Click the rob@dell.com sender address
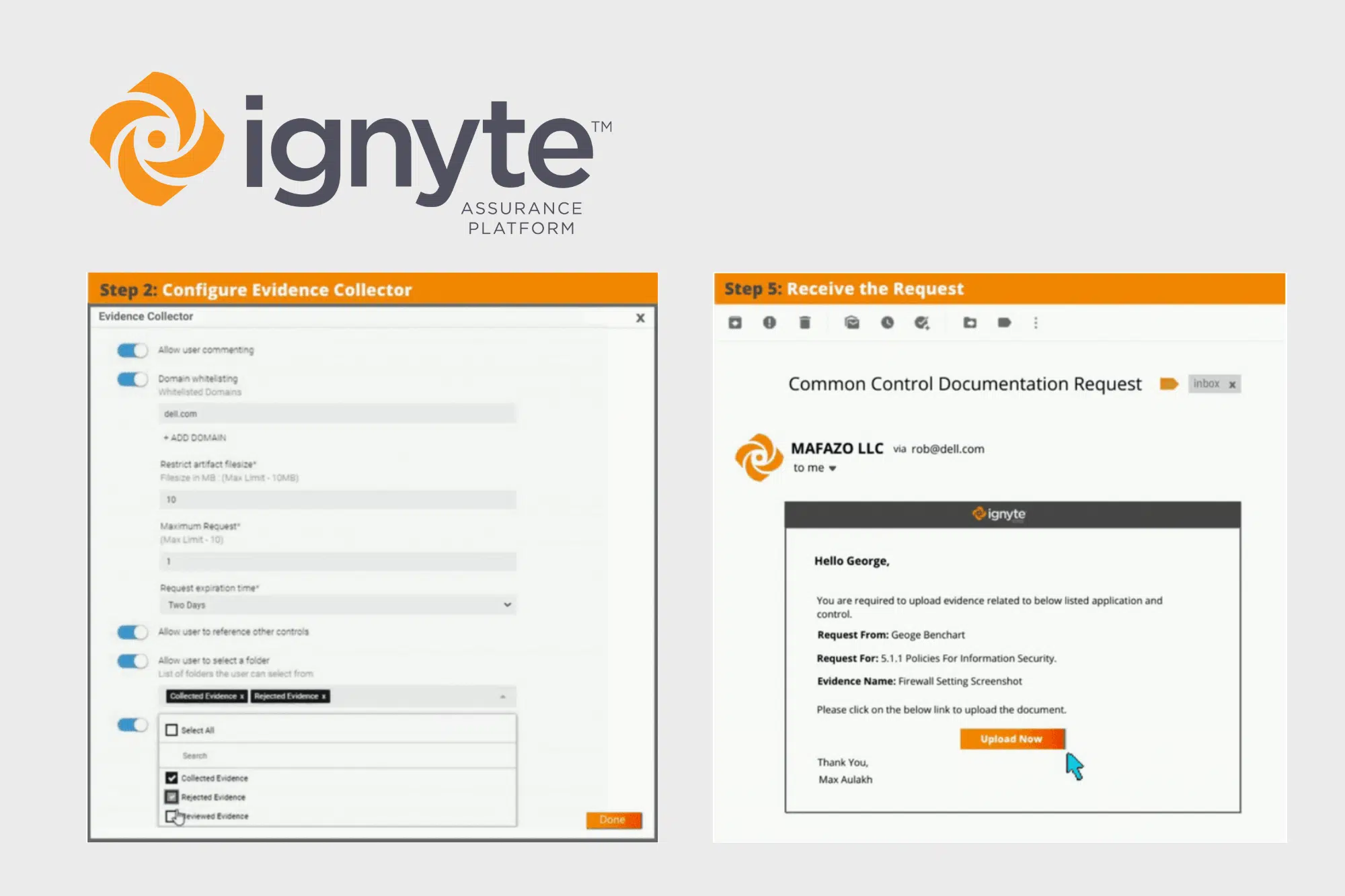The image size is (1345, 896). point(948,449)
